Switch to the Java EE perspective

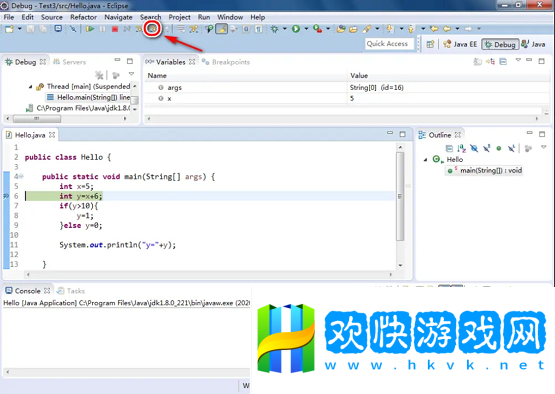click(460, 44)
